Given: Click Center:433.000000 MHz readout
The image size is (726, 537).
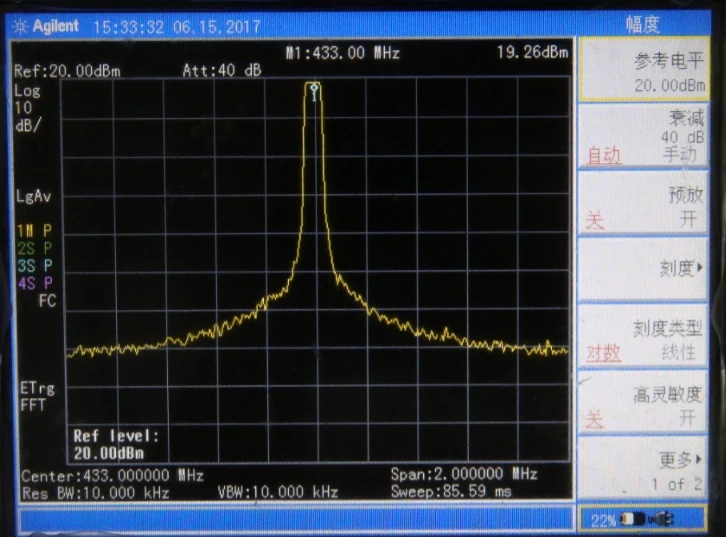Looking at the screenshot, I should click(113, 476).
